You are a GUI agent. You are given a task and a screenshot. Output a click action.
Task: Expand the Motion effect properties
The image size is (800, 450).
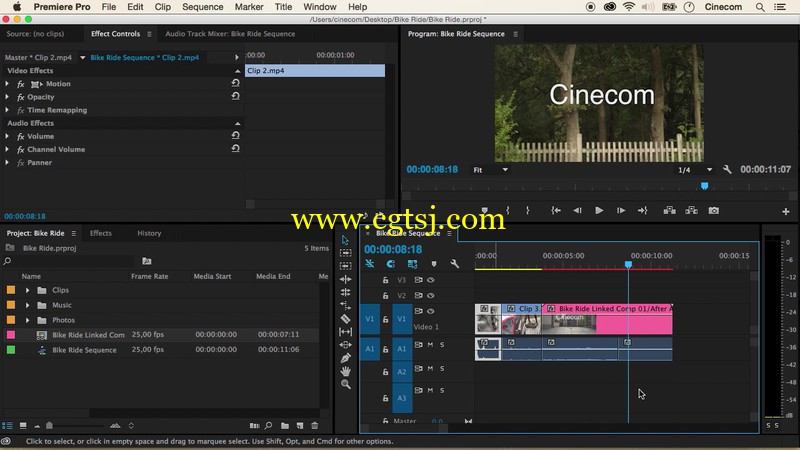tap(7, 84)
